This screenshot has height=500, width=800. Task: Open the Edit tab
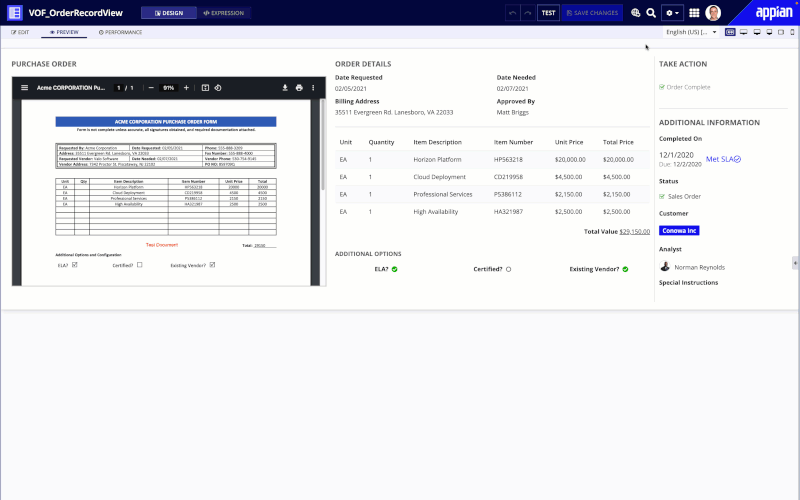click(x=20, y=32)
